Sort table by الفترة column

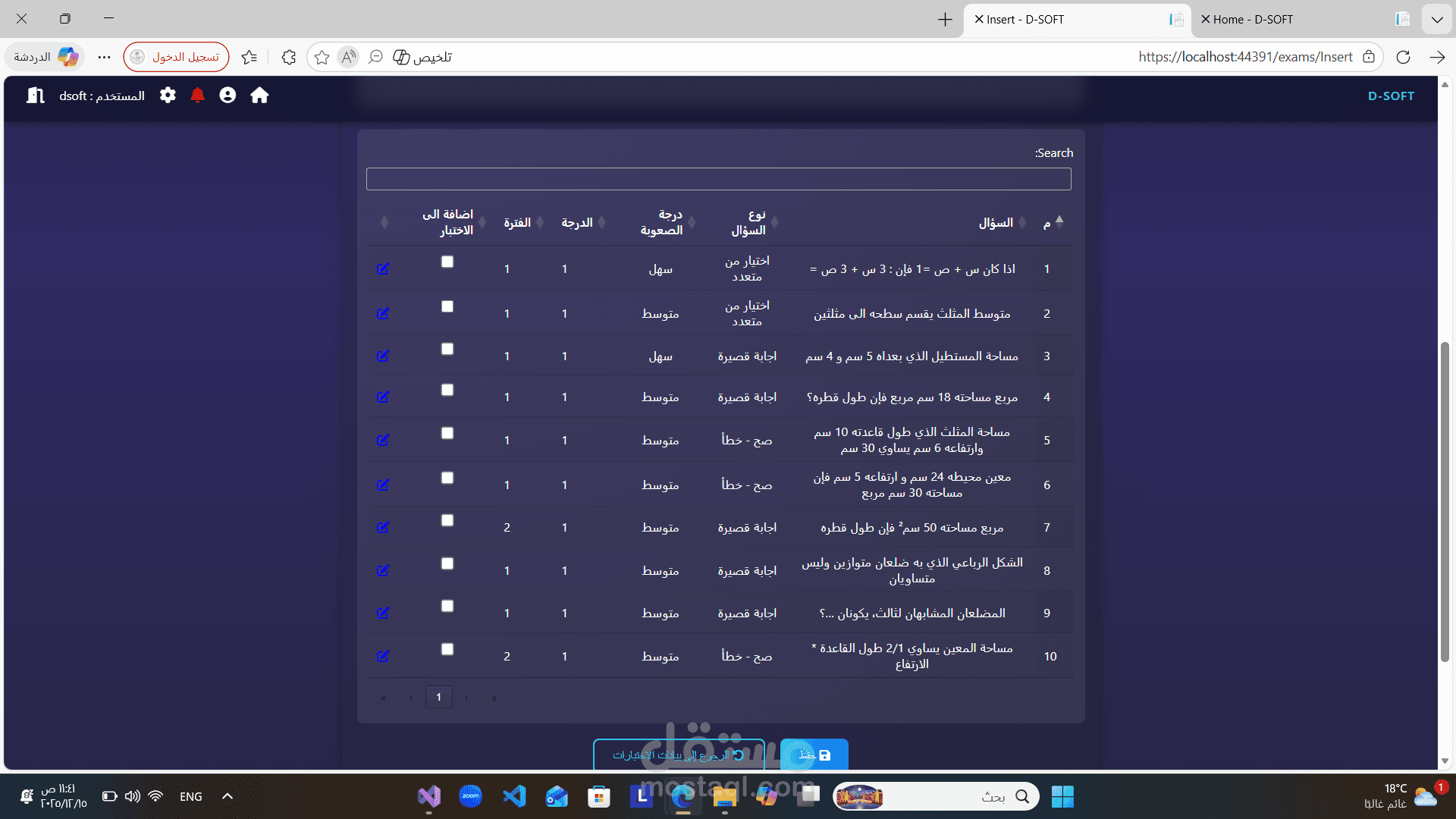(x=517, y=222)
